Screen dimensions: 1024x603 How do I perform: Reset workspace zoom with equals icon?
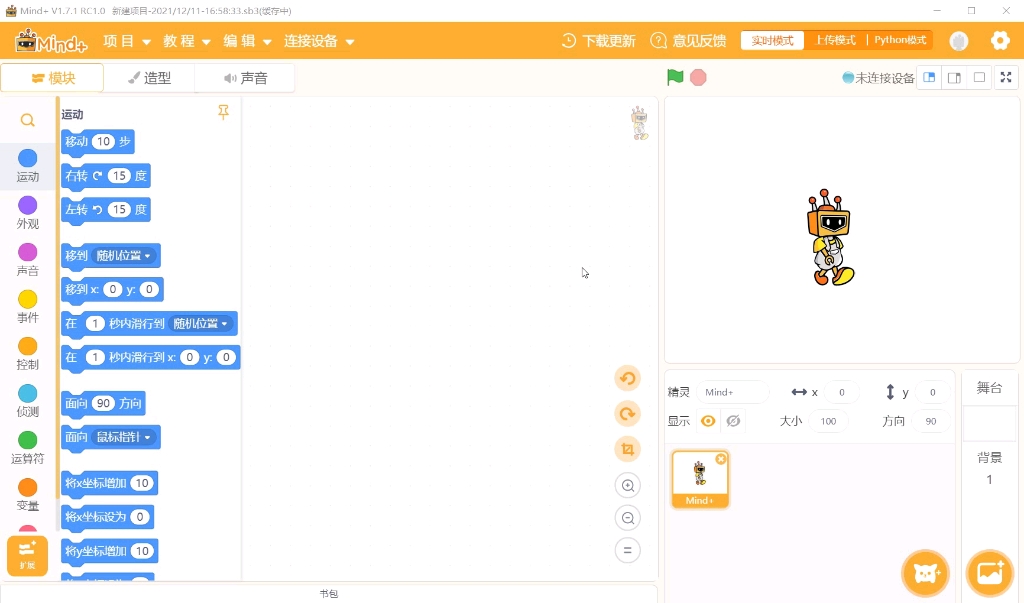pyautogui.click(x=628, y=550)
